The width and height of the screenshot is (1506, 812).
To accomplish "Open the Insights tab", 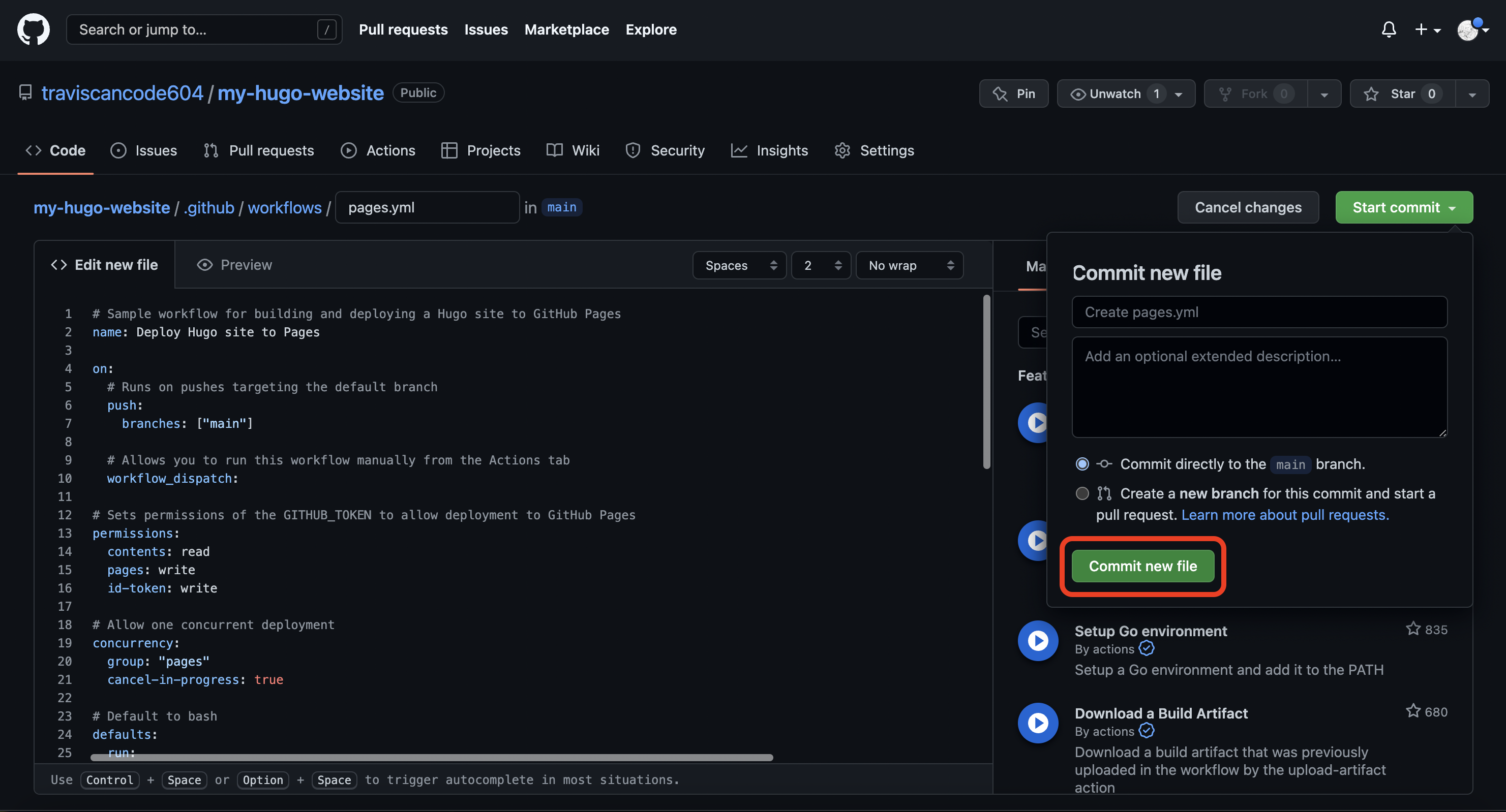I will pos(769,150).
